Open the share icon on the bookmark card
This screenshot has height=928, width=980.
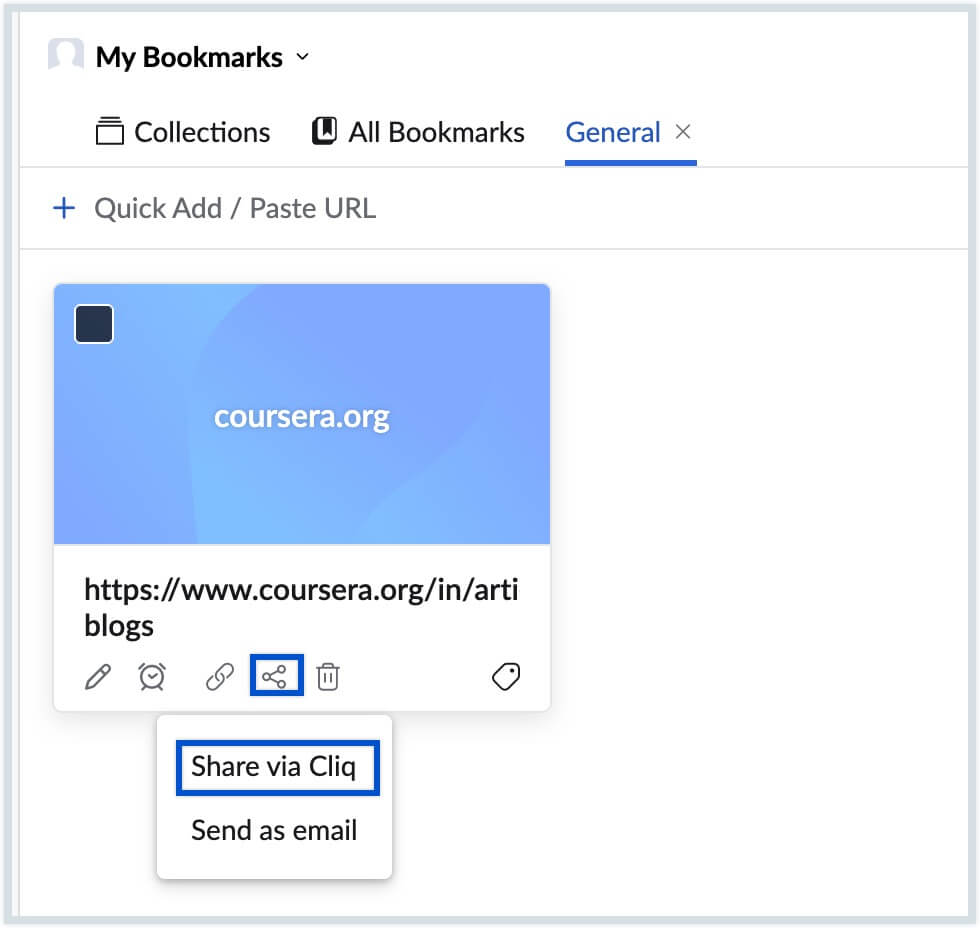tap(276, 676)
